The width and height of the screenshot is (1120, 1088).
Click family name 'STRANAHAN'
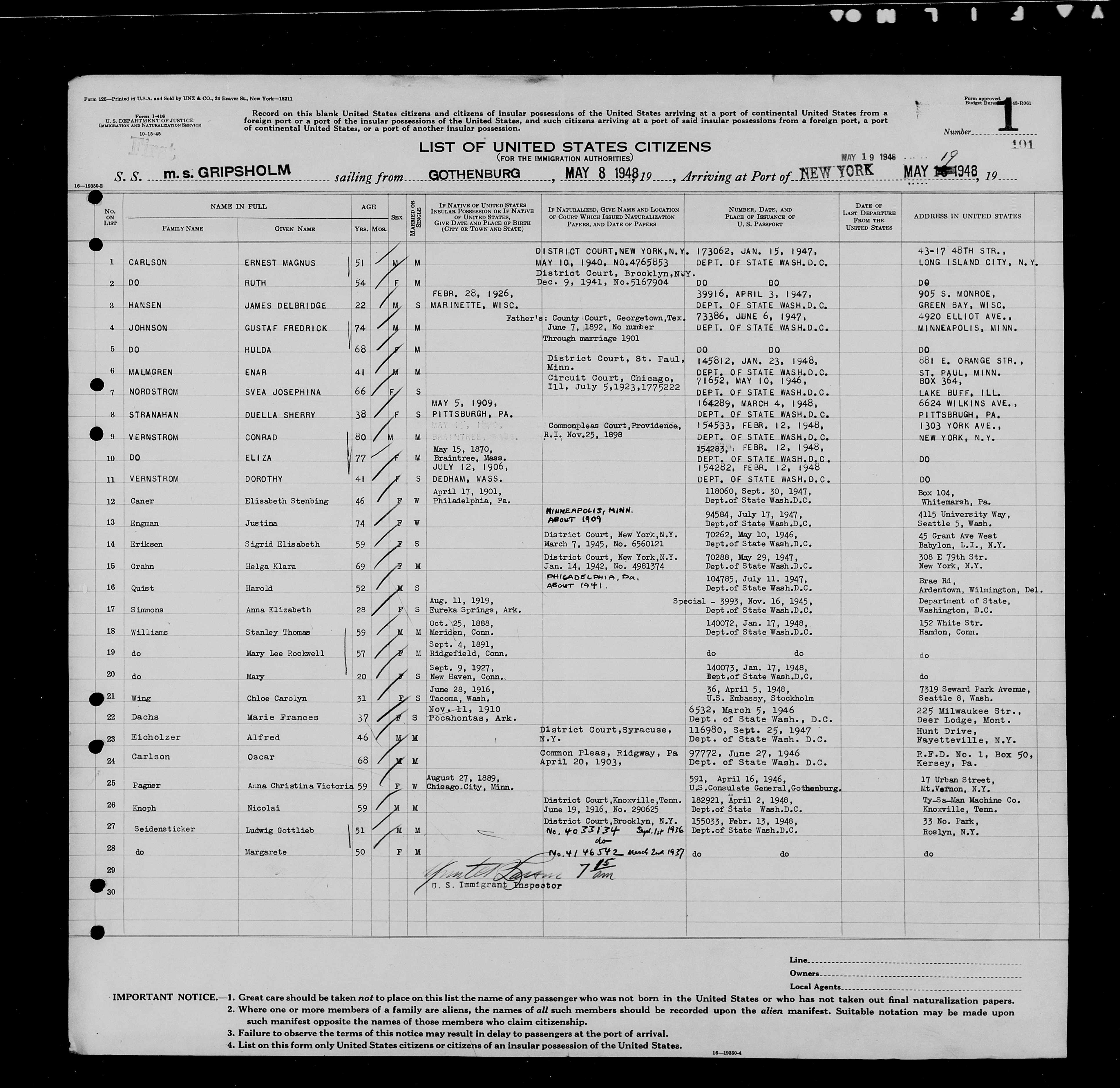[x=153, y=415]
